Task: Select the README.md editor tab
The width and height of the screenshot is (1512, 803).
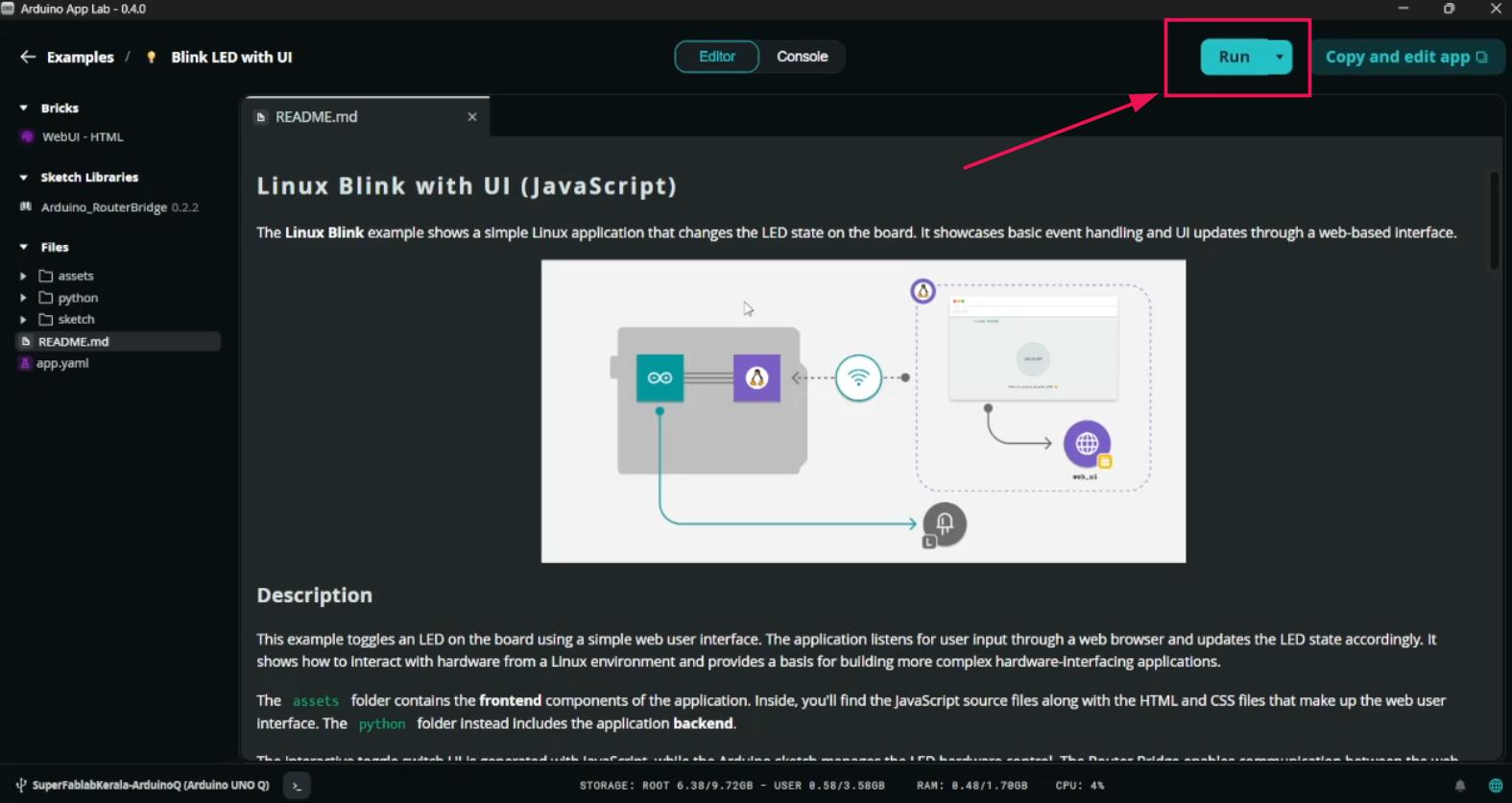Action: [x=368, y=117]
